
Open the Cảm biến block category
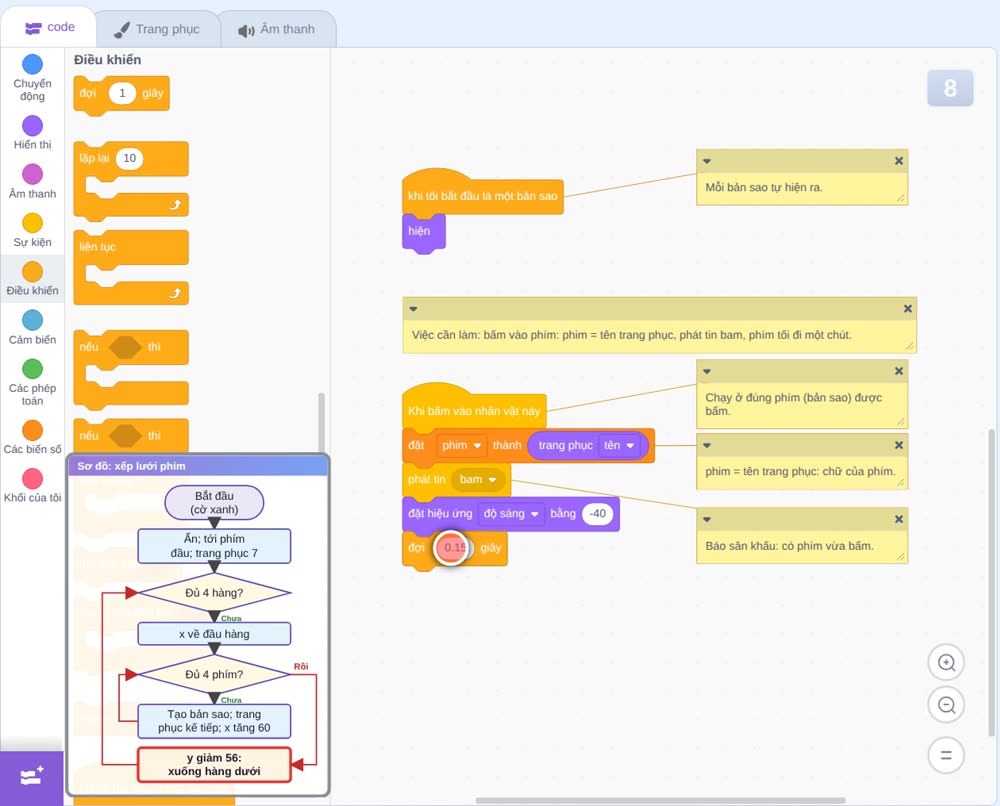click(x=32, y=328)
